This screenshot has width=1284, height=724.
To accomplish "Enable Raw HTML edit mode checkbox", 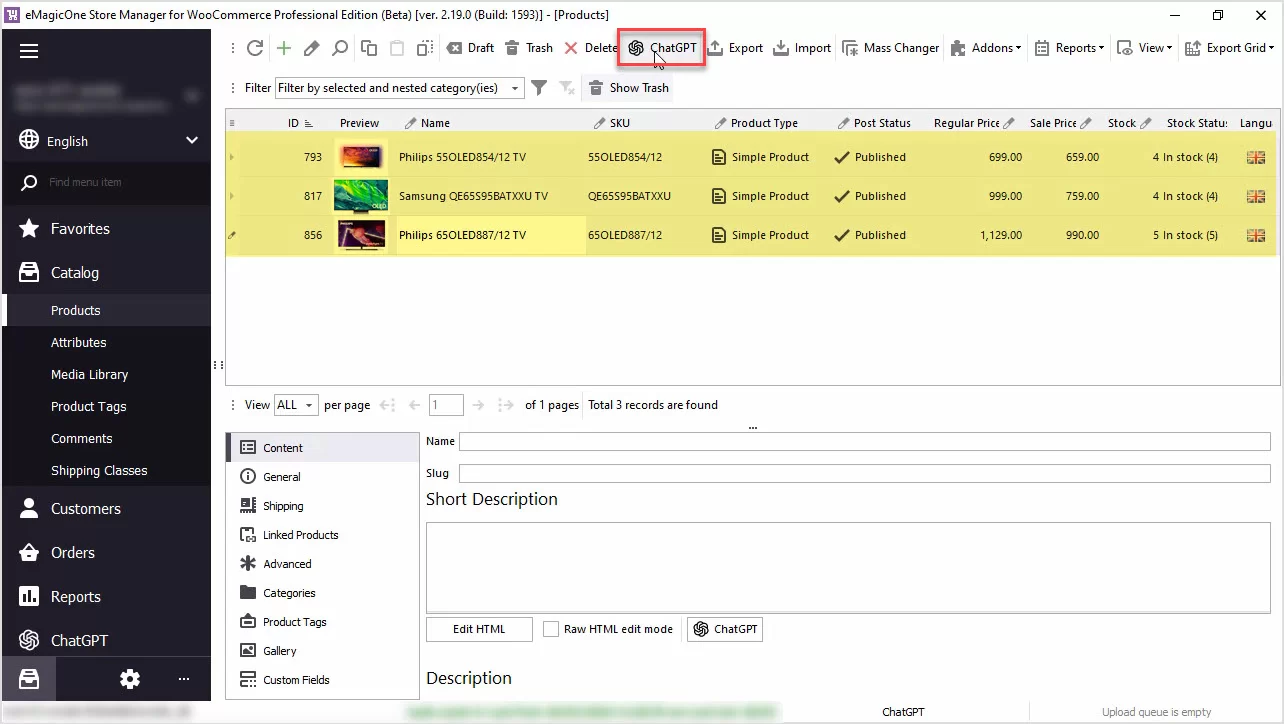I will point(551,629).
